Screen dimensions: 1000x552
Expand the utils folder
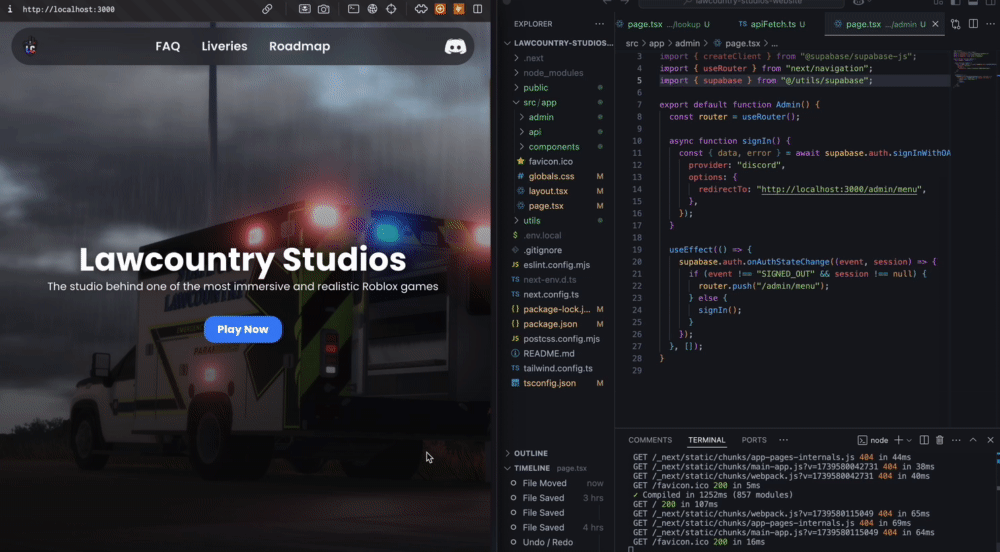(517, 221)
